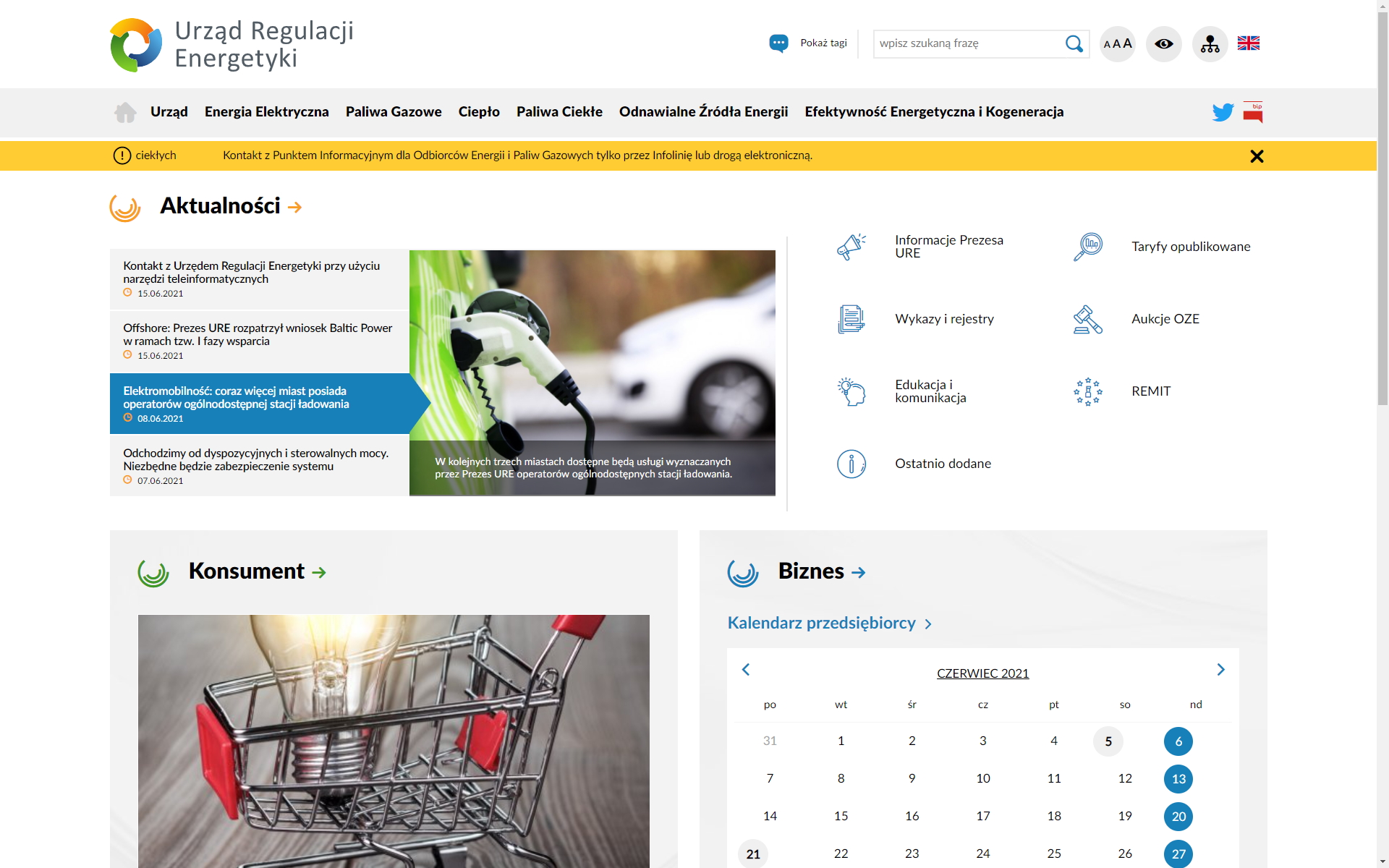The height and width of the screenshot is (868, 1389).
Task: Toggle high contrast with the eye icon
Action: point(1163,44)
